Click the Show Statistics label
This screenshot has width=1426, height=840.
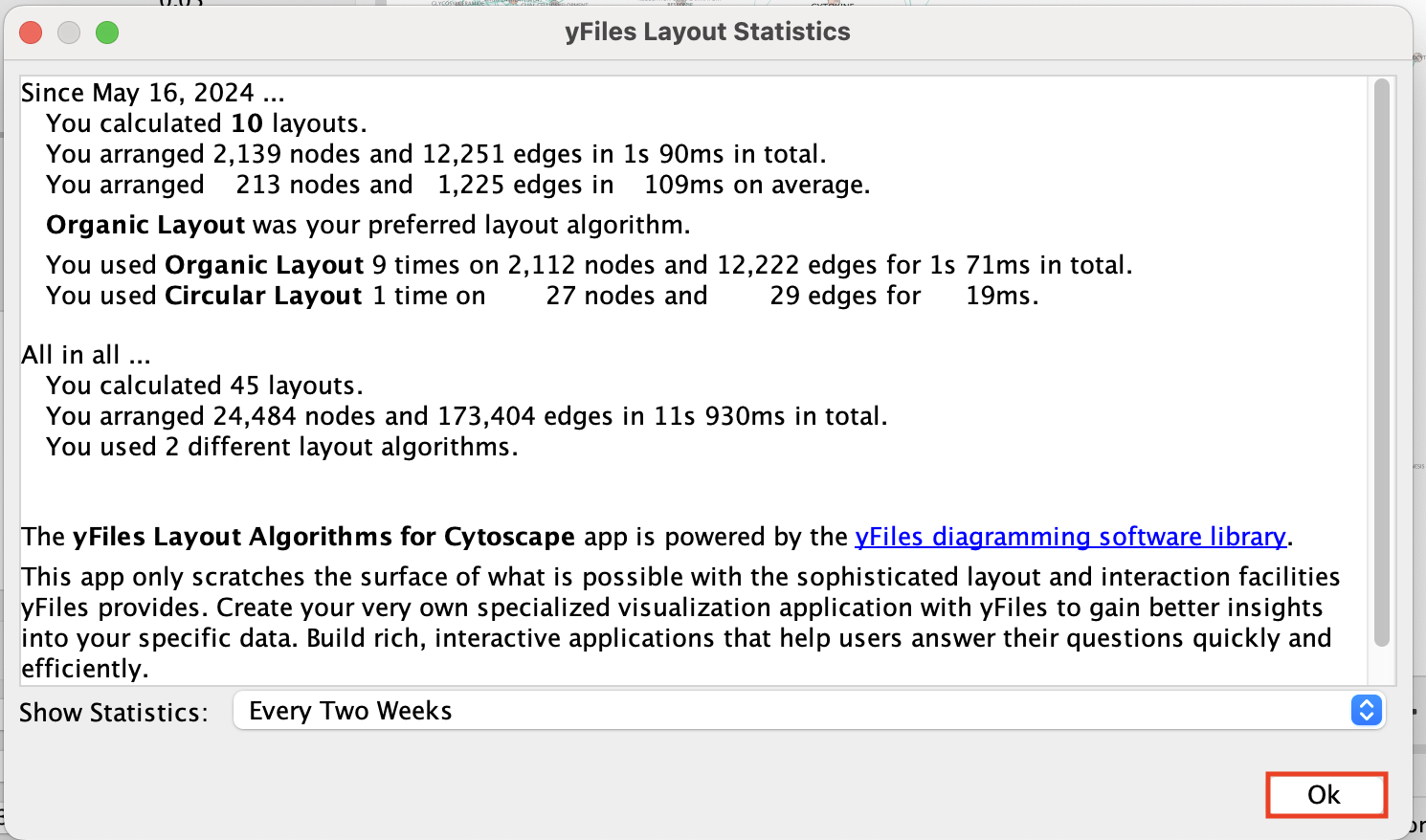(114, 713)
